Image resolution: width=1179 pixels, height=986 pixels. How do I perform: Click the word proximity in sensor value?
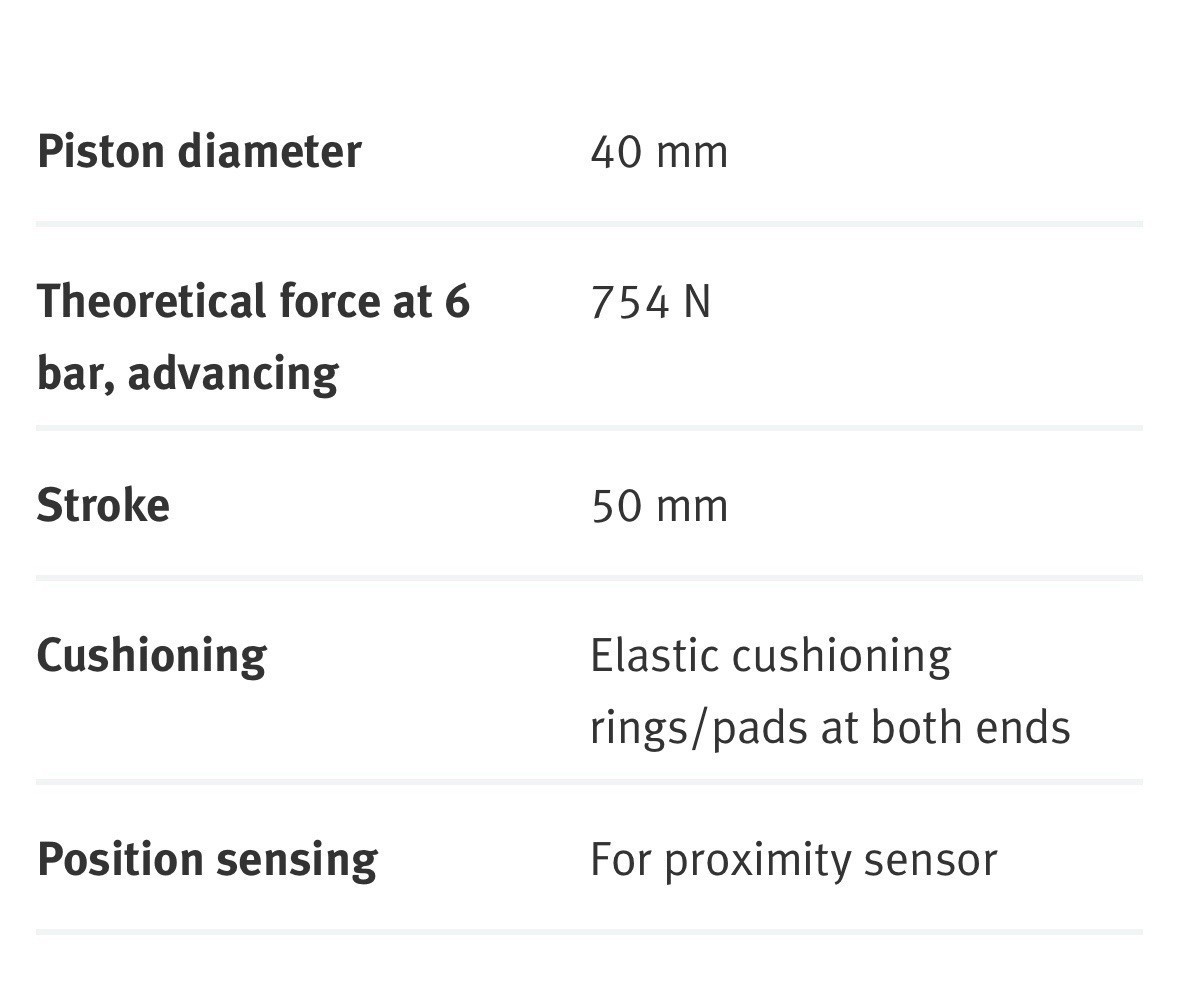click(756, 861)
